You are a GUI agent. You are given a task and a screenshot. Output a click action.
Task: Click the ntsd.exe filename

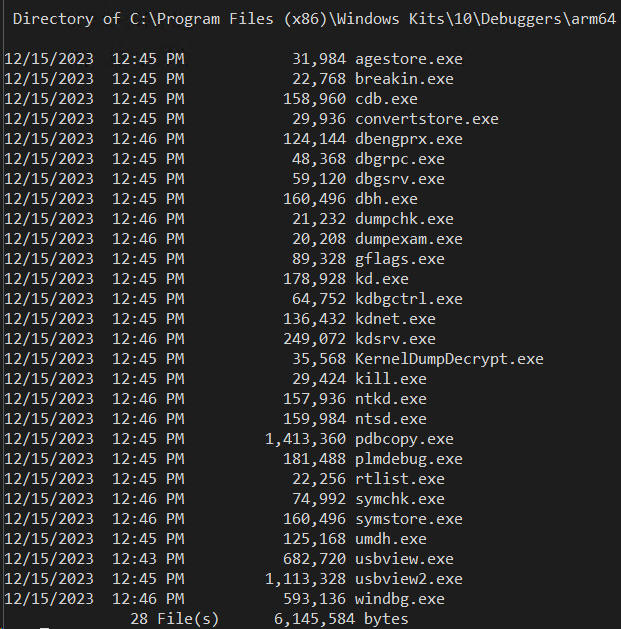(x=390, y=419)
